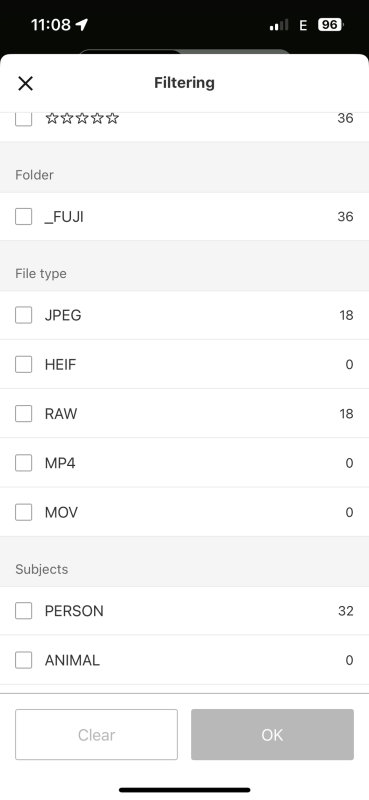Close the Filtering sheet with the X icon
369x800 pixels.
point(25,83)
